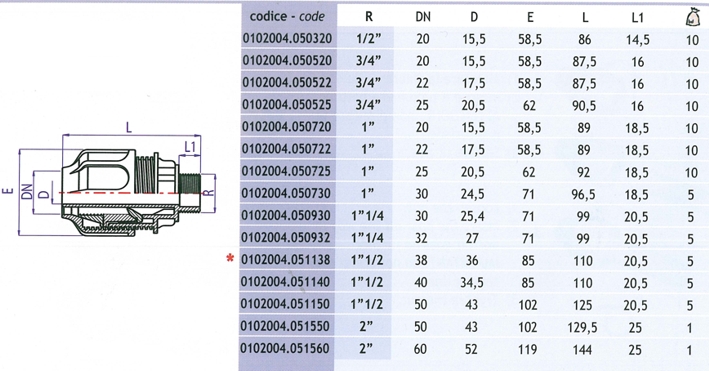The image size is (709, 371).
Task: Click the bag package icon in header
Action: [692, 17]
